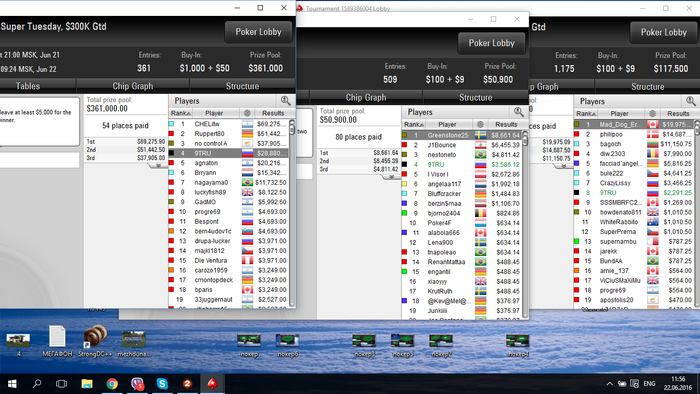Open taskbar clock showing 11:56
The height and width of the screenshot is (394, 700).
[x=678, y=384]
